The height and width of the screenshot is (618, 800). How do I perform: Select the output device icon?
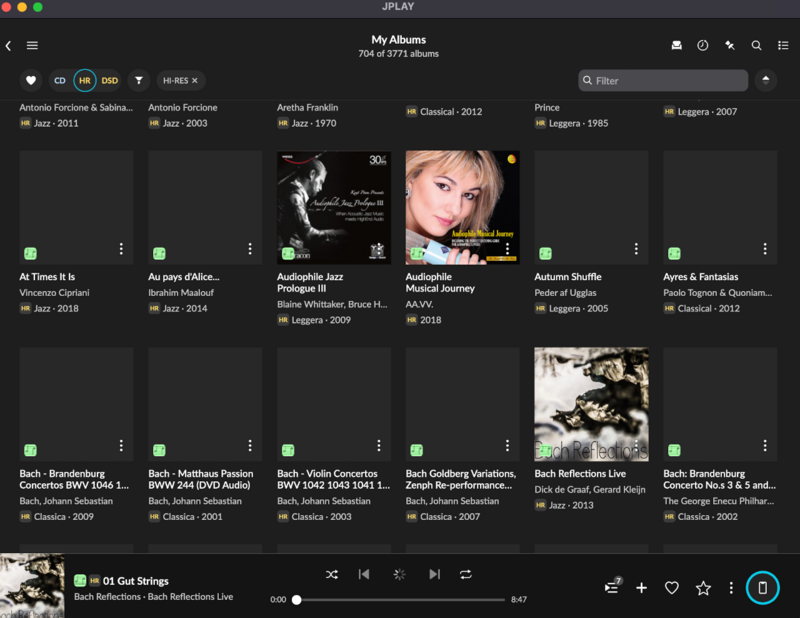tap(763, 588)
